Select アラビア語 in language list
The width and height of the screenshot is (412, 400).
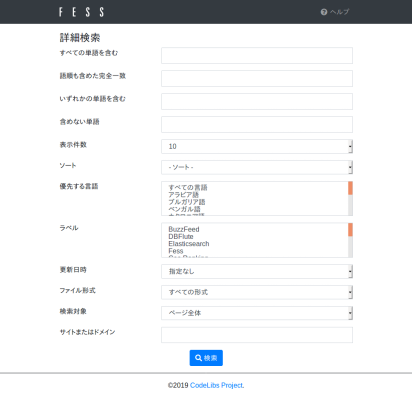click(x=184, y=195)
